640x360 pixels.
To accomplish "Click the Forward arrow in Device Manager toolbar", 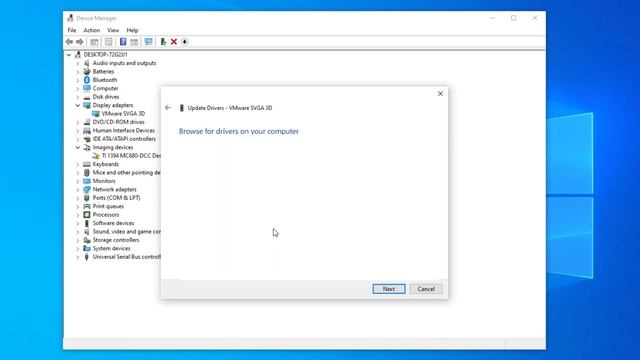I will (80, 42).
